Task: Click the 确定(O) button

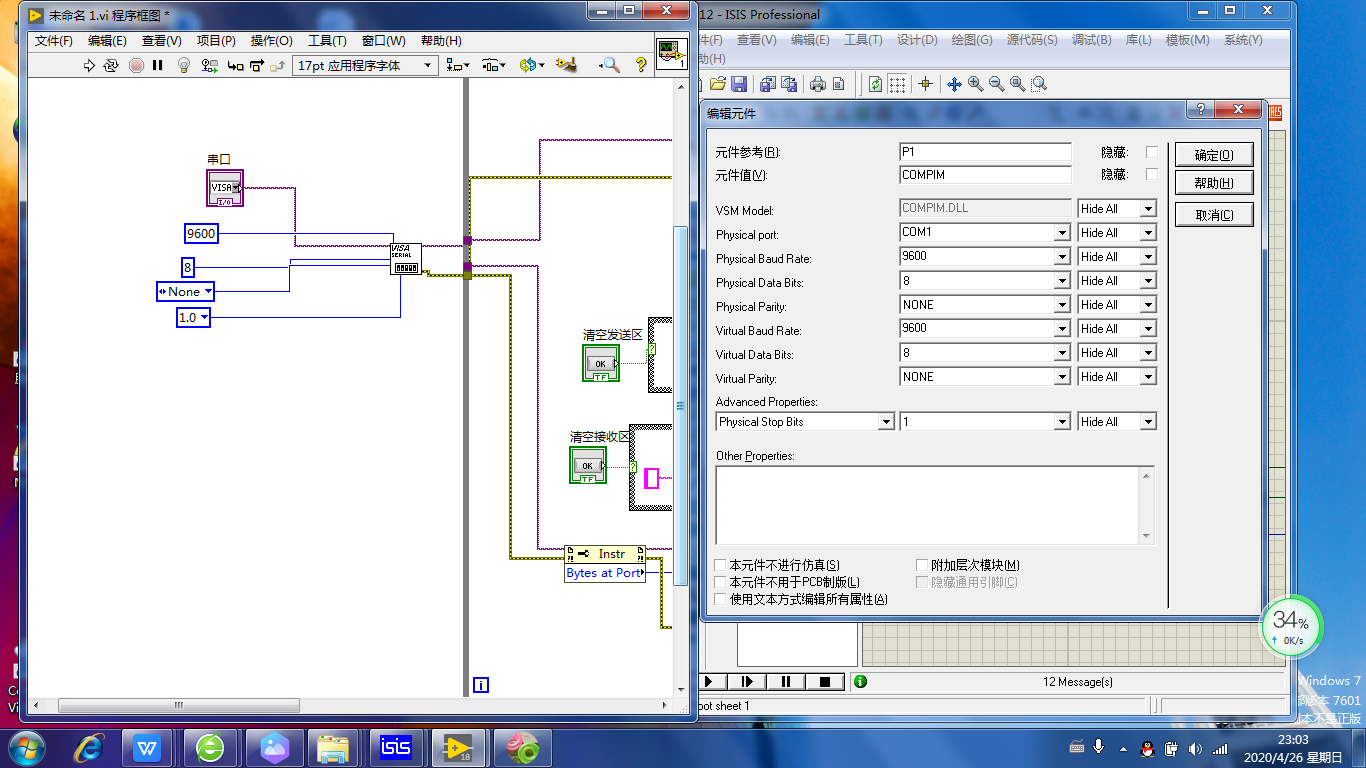Action: tap(1214, 155)
